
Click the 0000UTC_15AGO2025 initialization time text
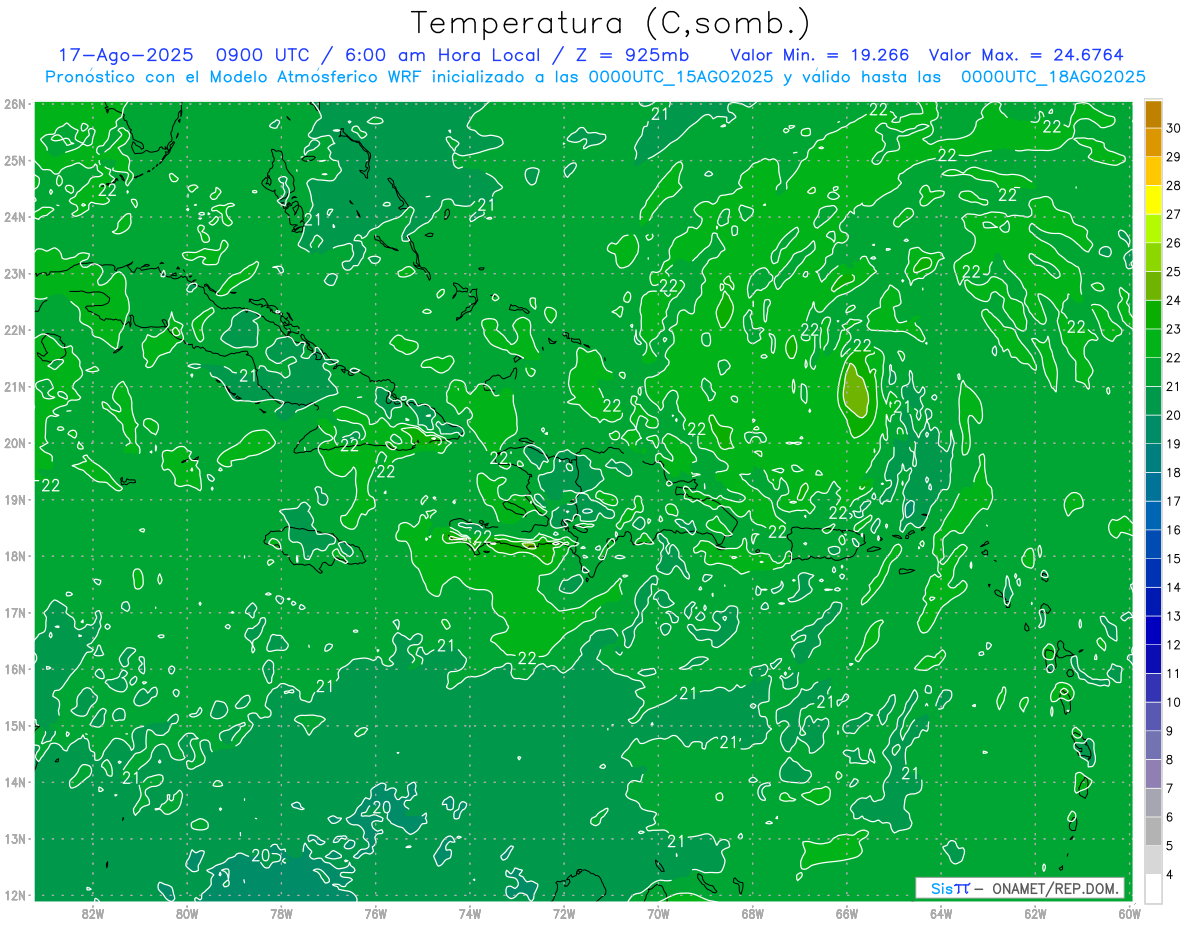coord(681,77)
